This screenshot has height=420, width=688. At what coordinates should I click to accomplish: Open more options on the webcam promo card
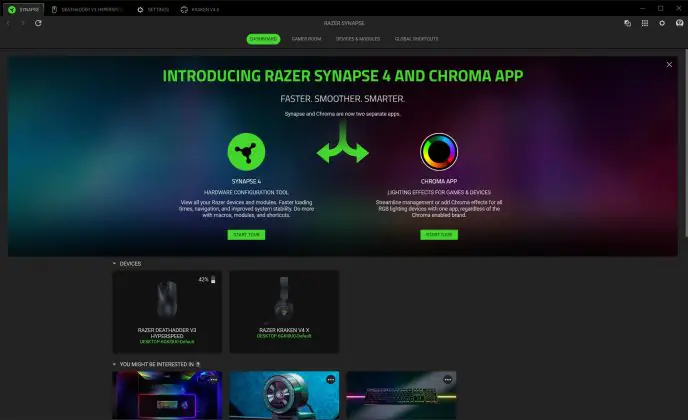point(330,379)
